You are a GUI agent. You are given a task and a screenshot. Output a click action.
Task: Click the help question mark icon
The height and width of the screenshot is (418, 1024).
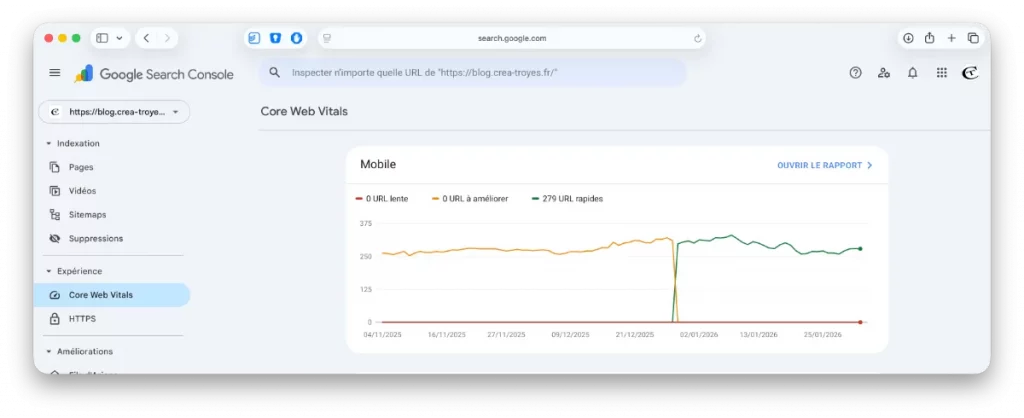855,73
